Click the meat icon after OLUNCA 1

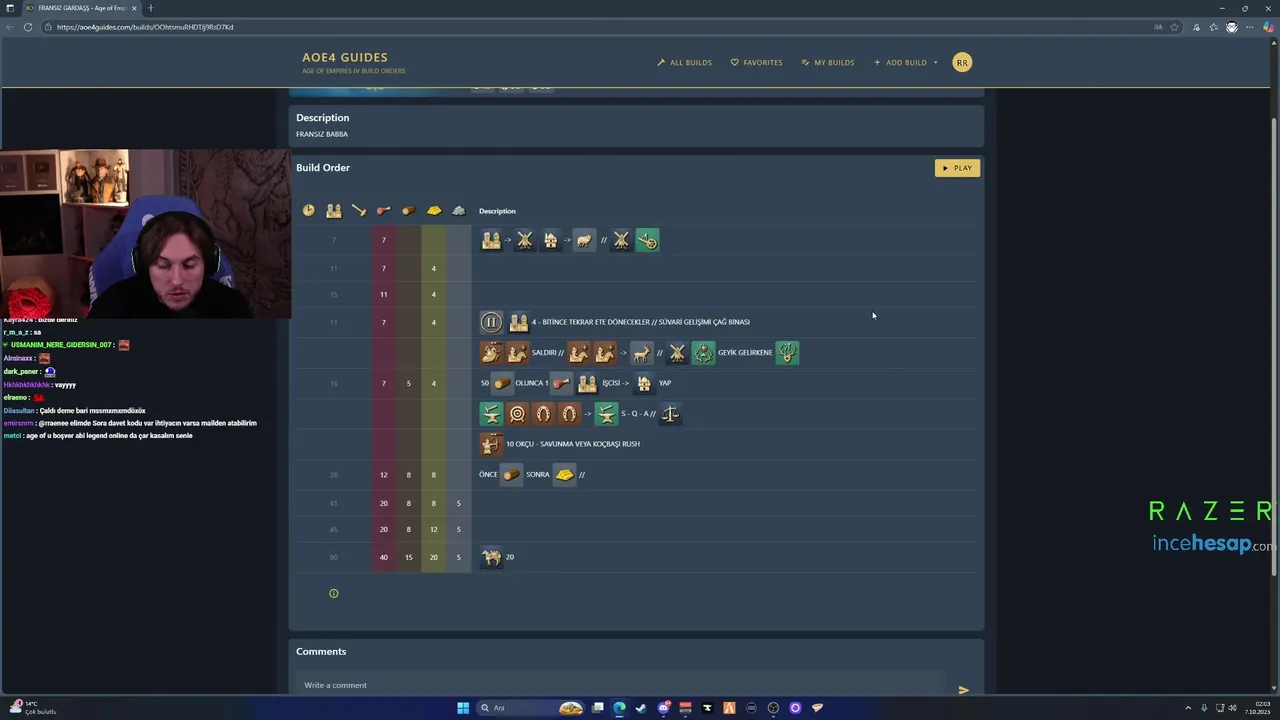tap(561, 383)
